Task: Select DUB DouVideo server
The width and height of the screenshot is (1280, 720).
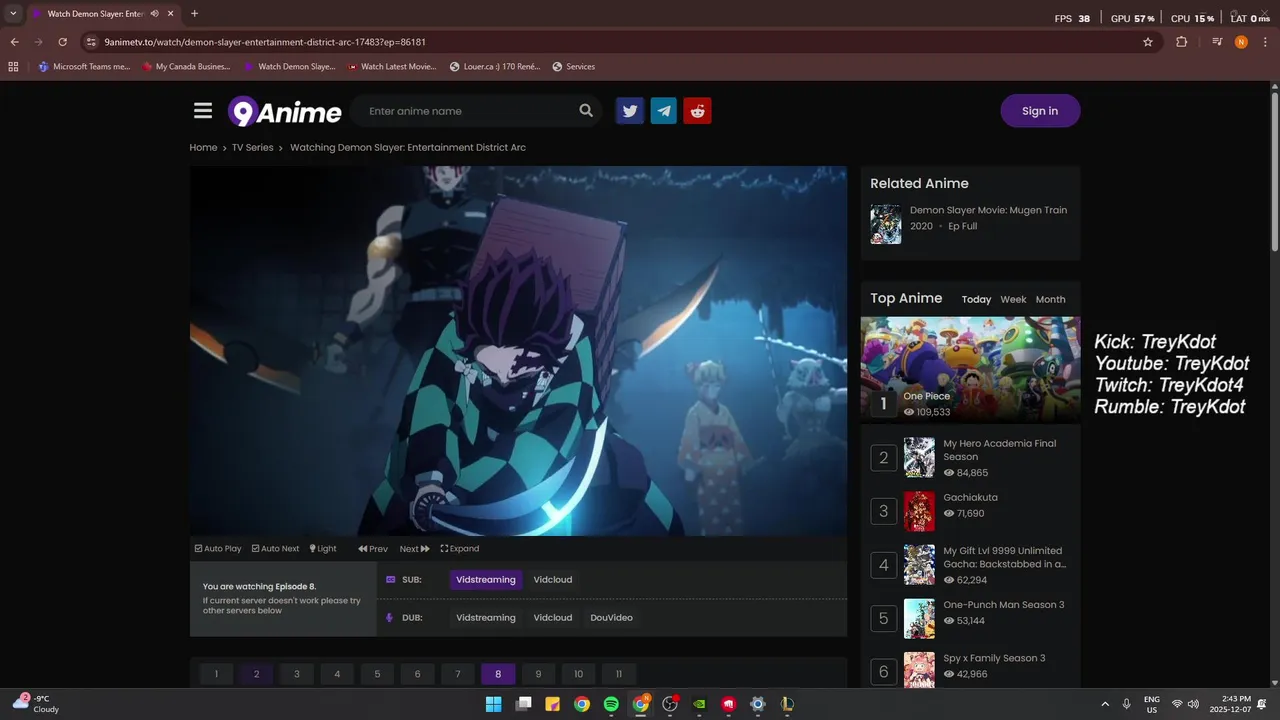Action: click(611, 618)
